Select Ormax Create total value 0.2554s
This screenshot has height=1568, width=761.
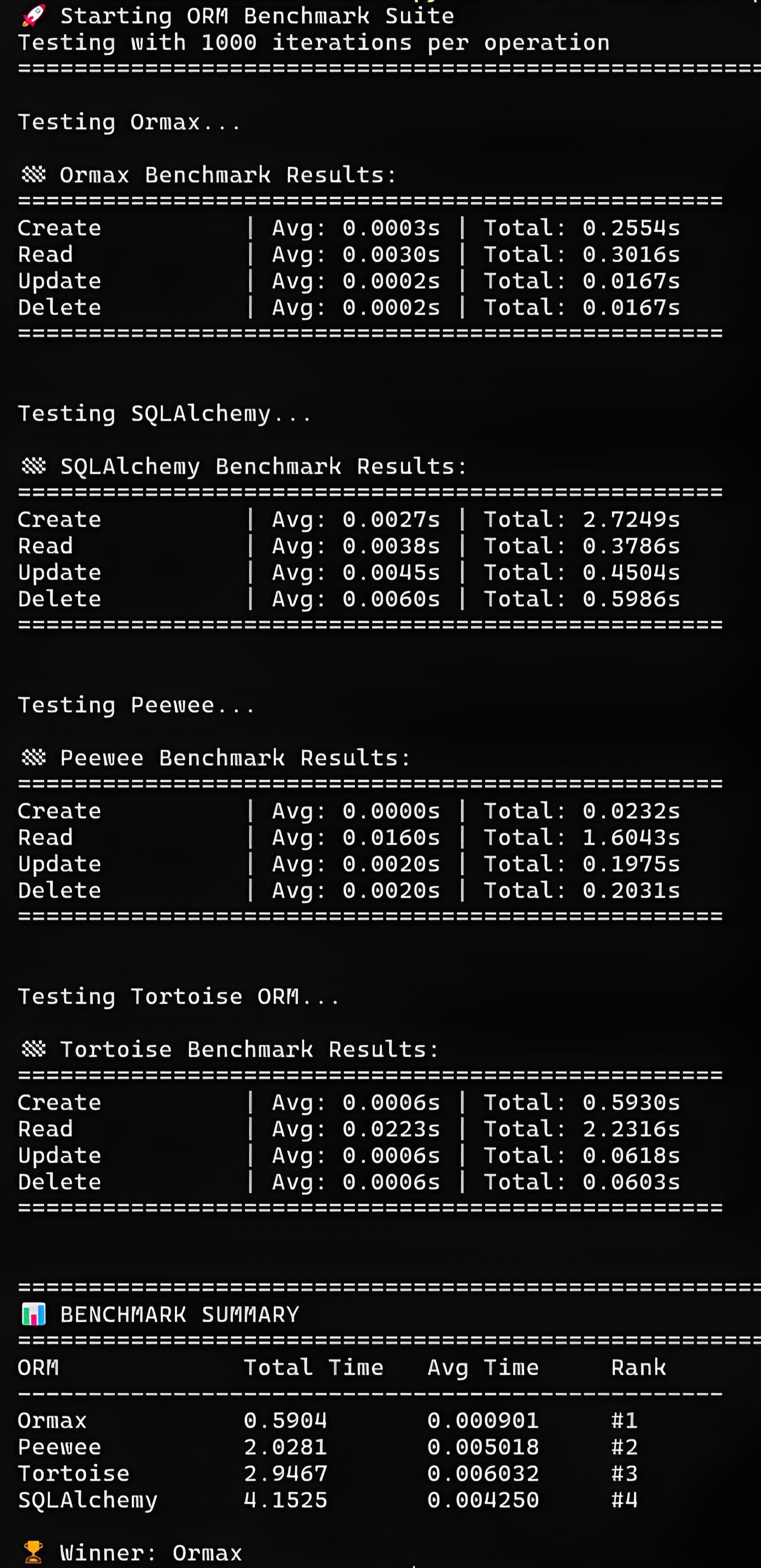[631, 228]
